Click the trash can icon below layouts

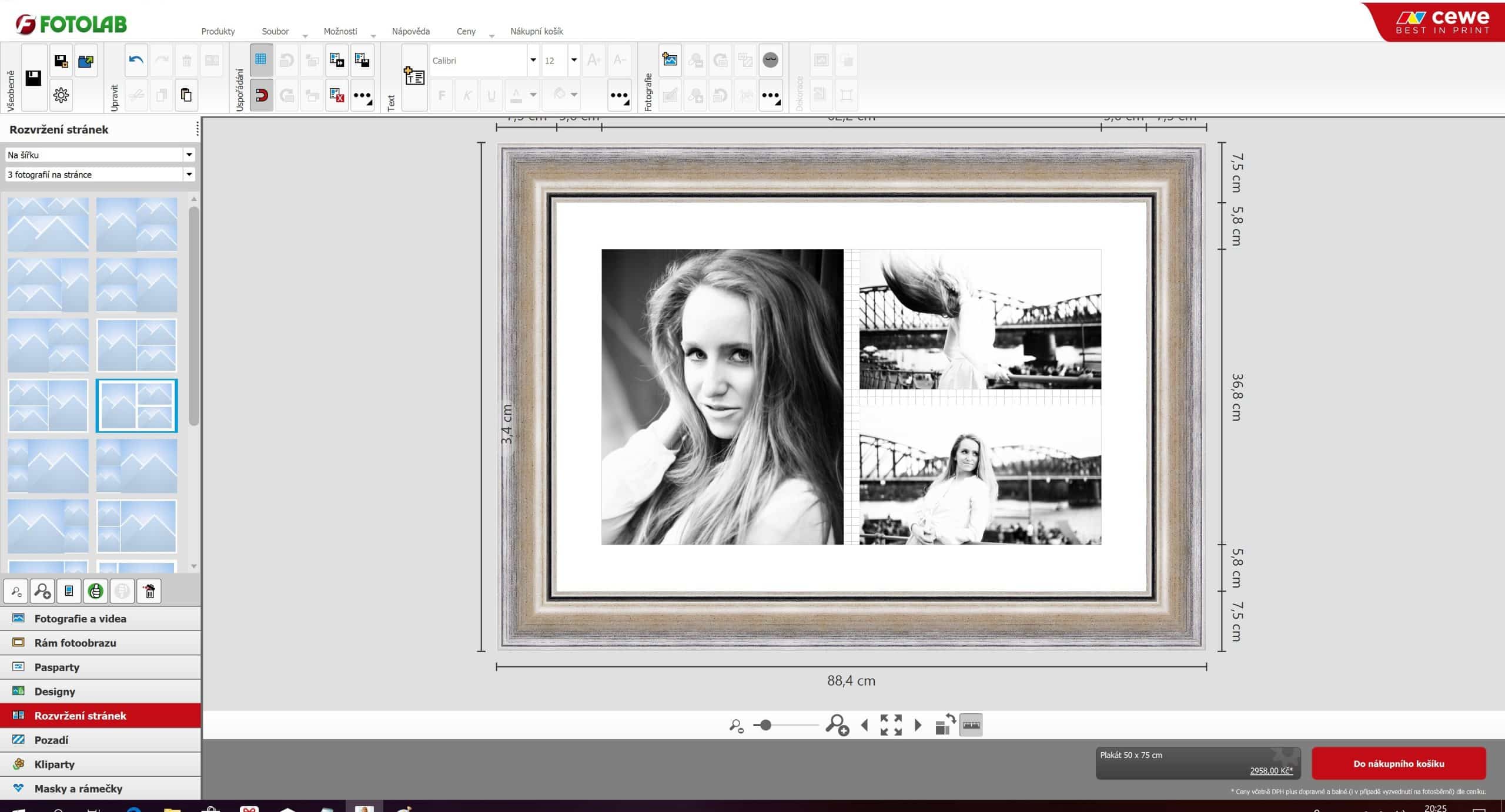(x=149, y=591)
